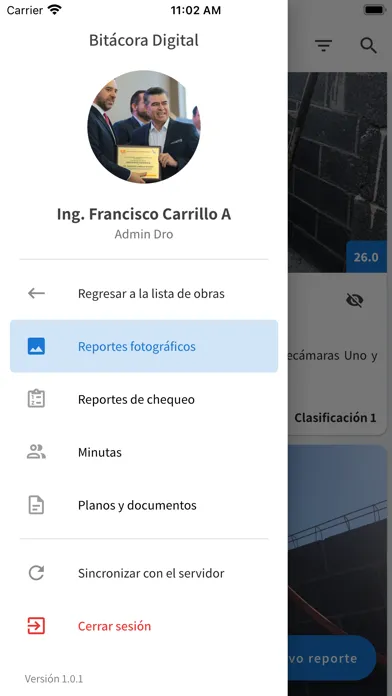Tap the nuevo reporte floating button

(332, 658)
